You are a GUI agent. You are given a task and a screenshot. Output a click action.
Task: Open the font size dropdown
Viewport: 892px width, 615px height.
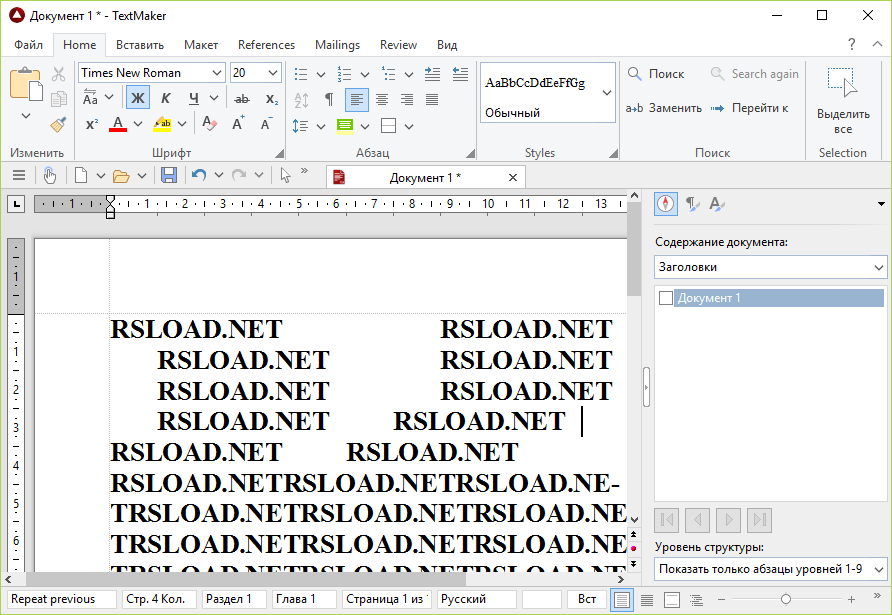[x=273, y=73]
